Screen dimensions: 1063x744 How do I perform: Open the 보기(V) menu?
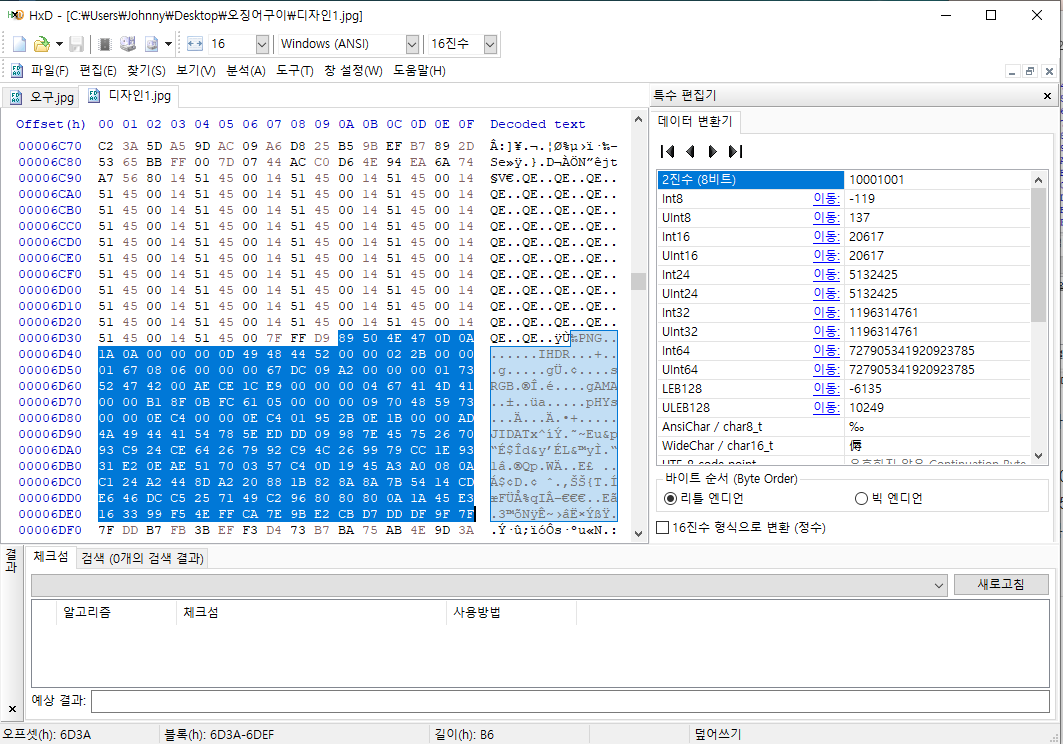196,71
